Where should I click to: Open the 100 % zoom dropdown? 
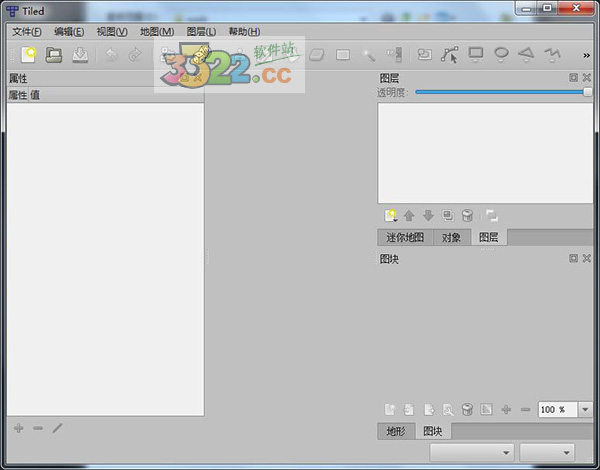584,410
